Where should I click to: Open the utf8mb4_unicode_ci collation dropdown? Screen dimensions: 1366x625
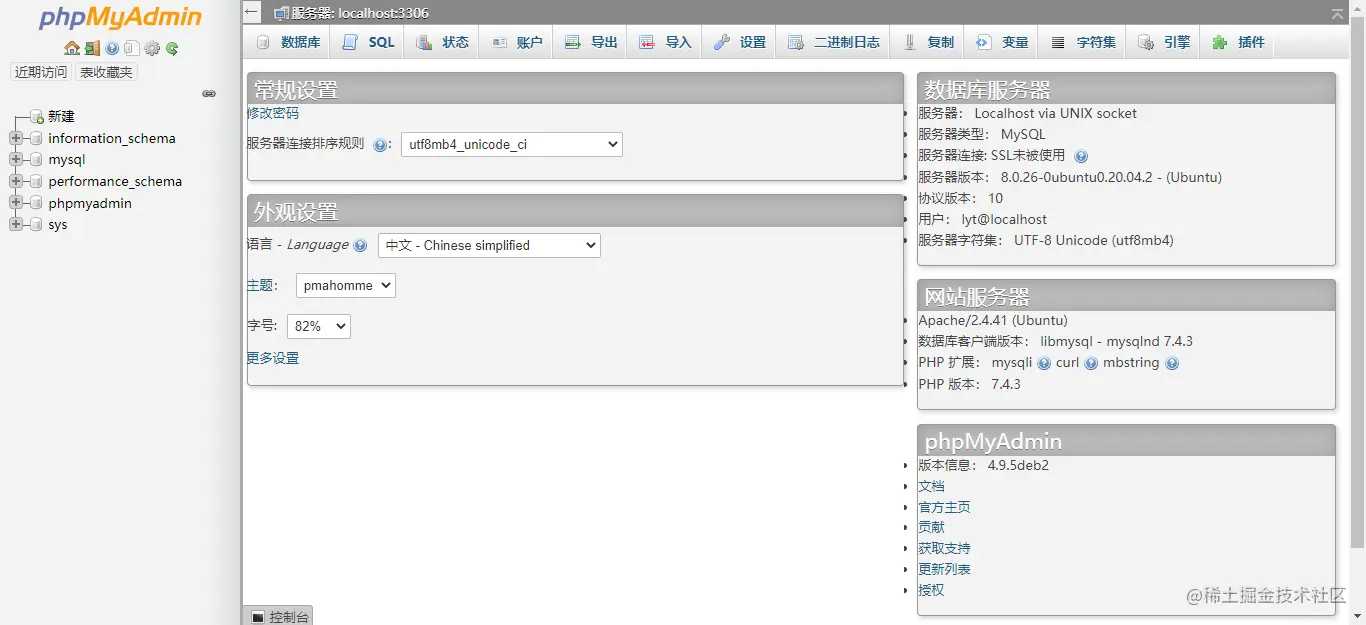[x=512, y=145]
